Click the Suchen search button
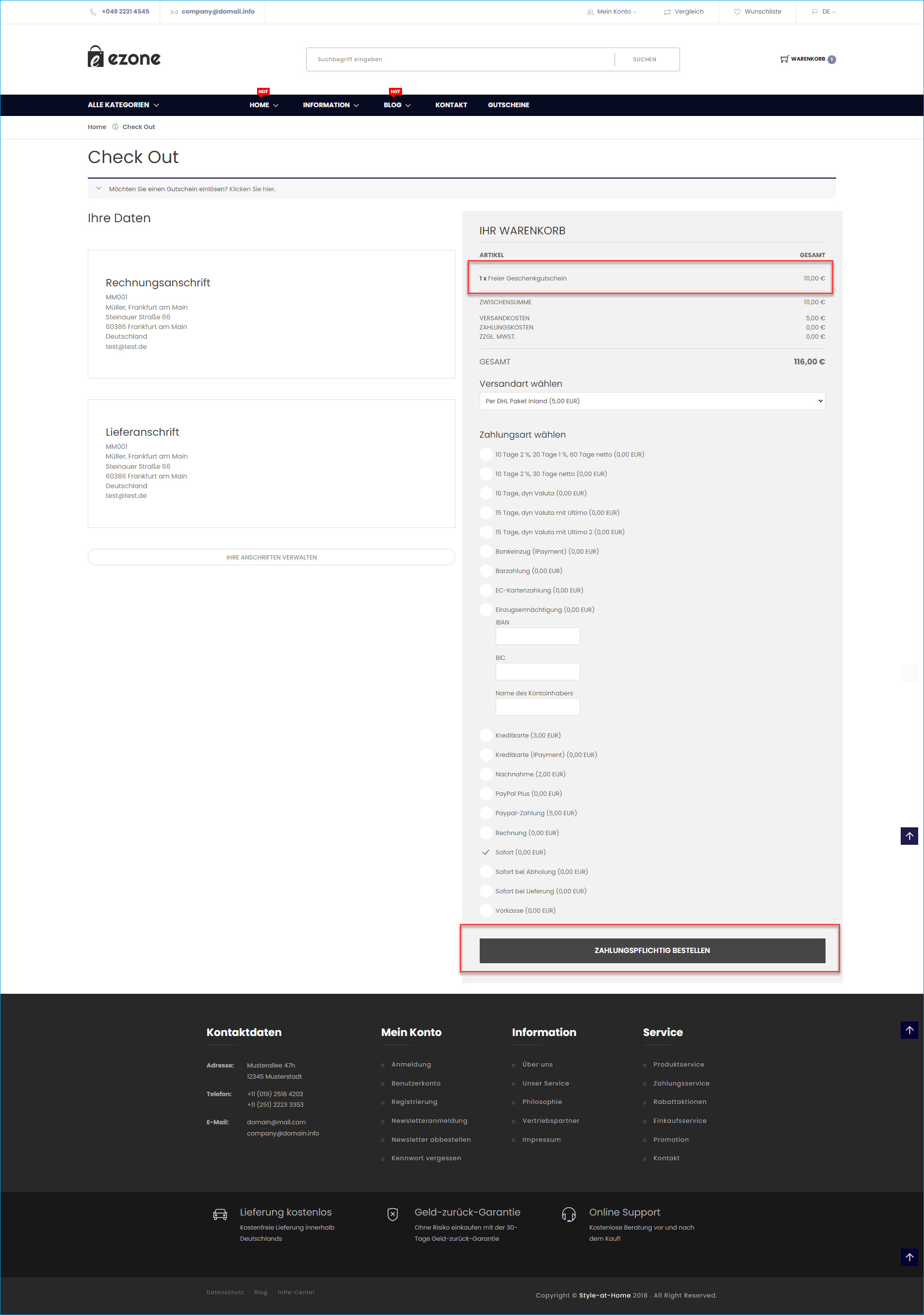This screenshot has height=1315, width=924. [645, 60]
